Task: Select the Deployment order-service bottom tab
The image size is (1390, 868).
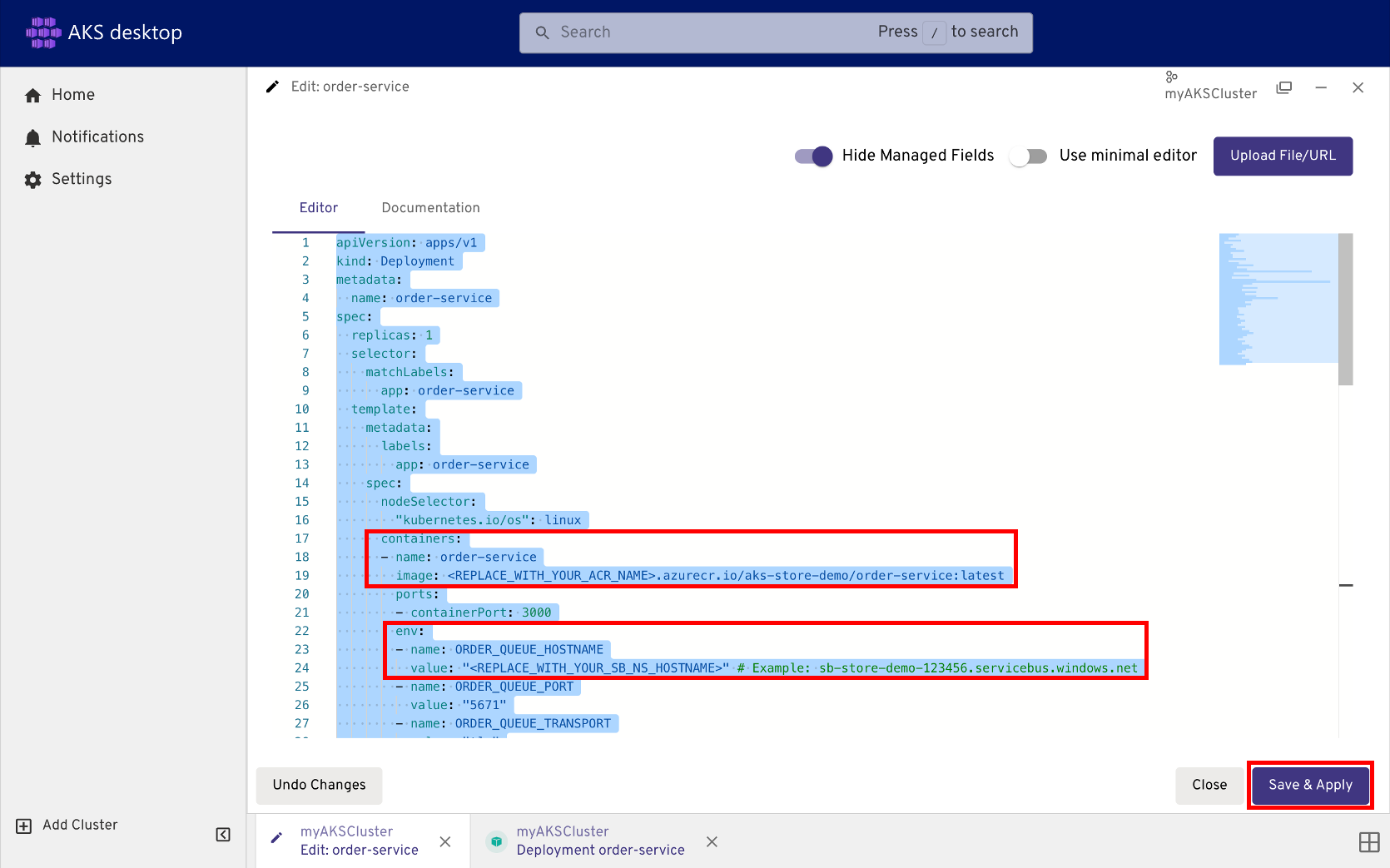Action: tap(600, 841)
